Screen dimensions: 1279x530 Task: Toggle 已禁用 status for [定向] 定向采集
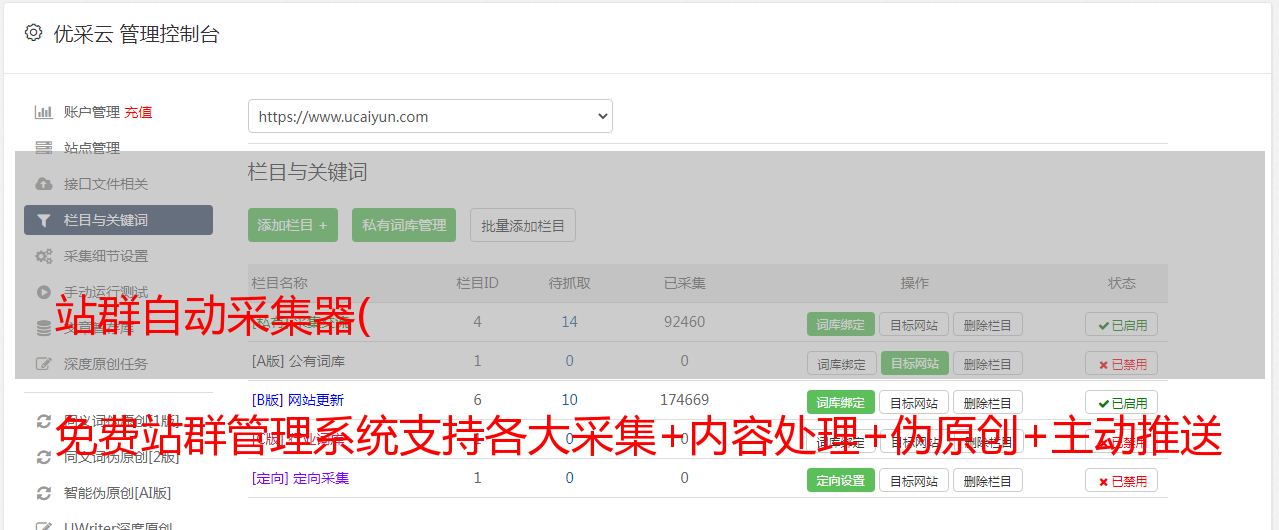(1121, 480)
